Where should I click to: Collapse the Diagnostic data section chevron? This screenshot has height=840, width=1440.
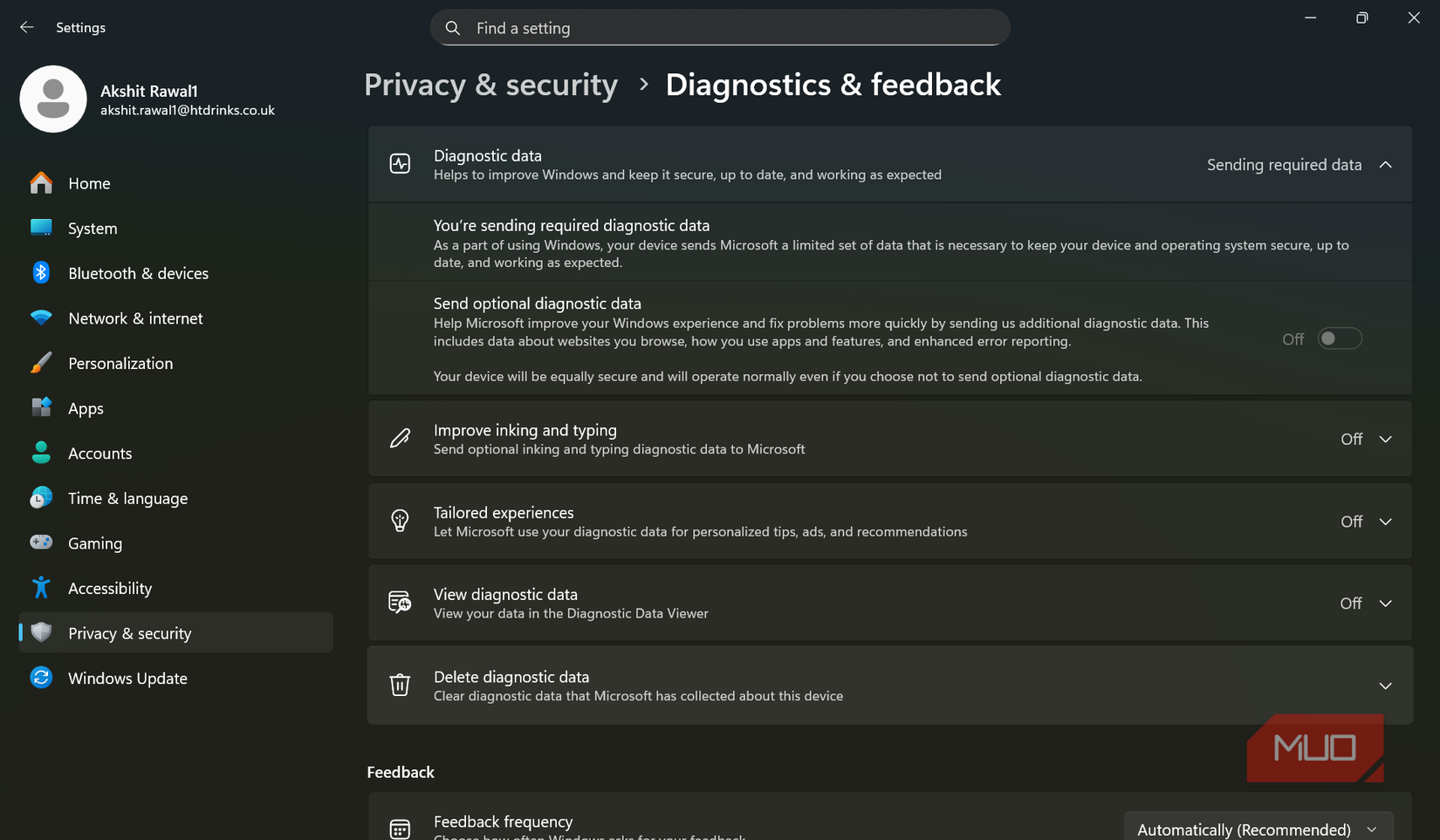1386,164
